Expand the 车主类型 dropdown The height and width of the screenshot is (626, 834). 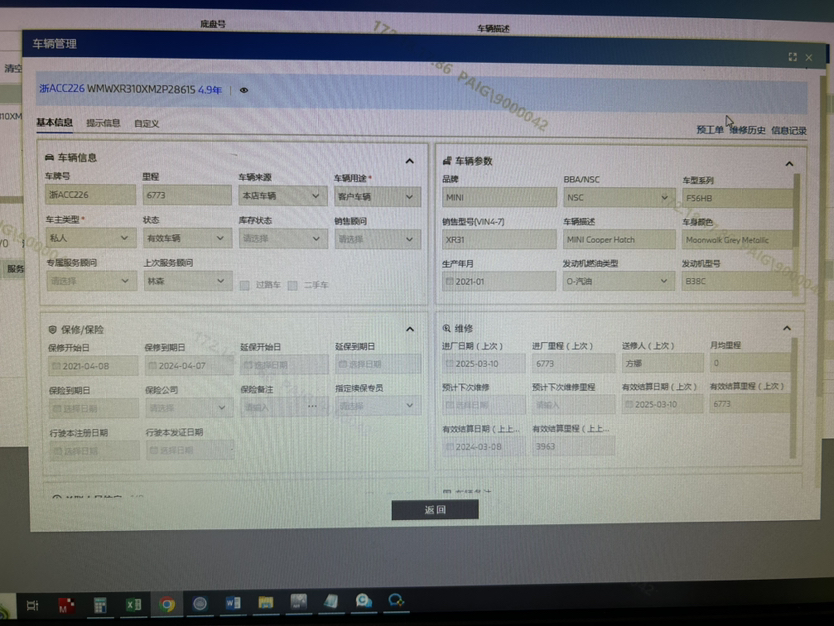click(90, 238)
